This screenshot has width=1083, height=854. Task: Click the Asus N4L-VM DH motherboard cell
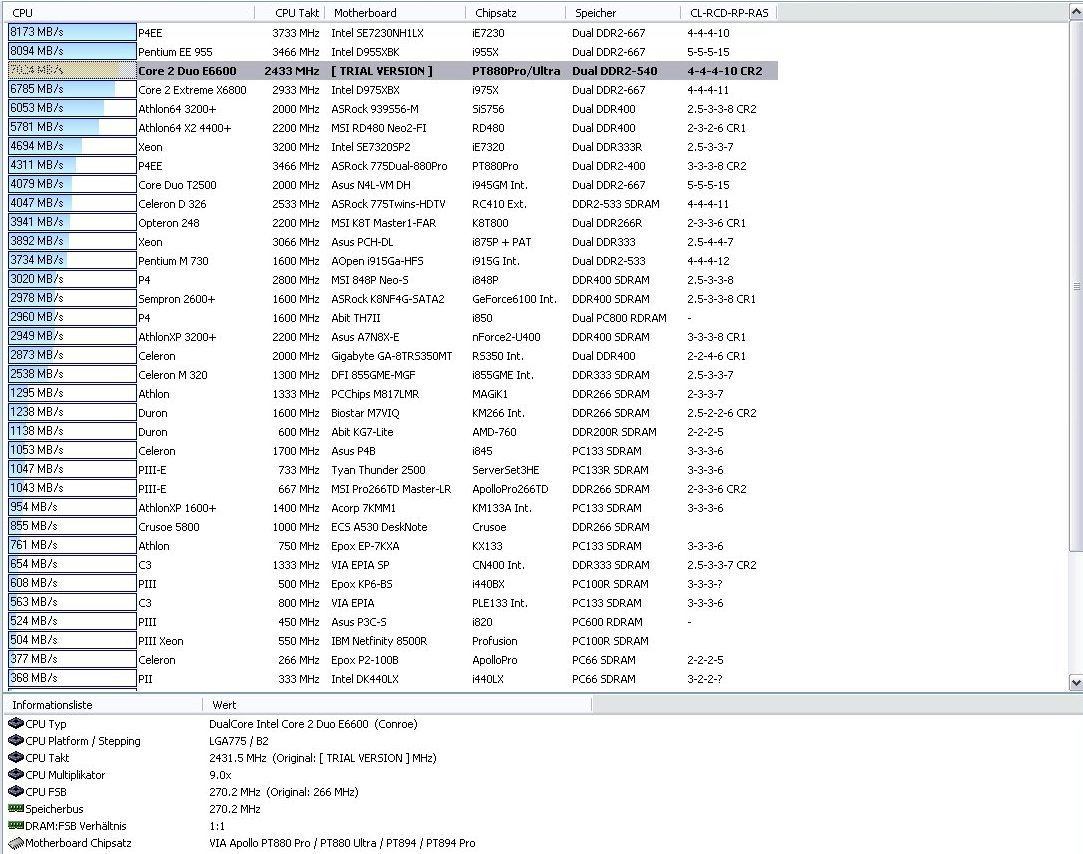(370, 184)
